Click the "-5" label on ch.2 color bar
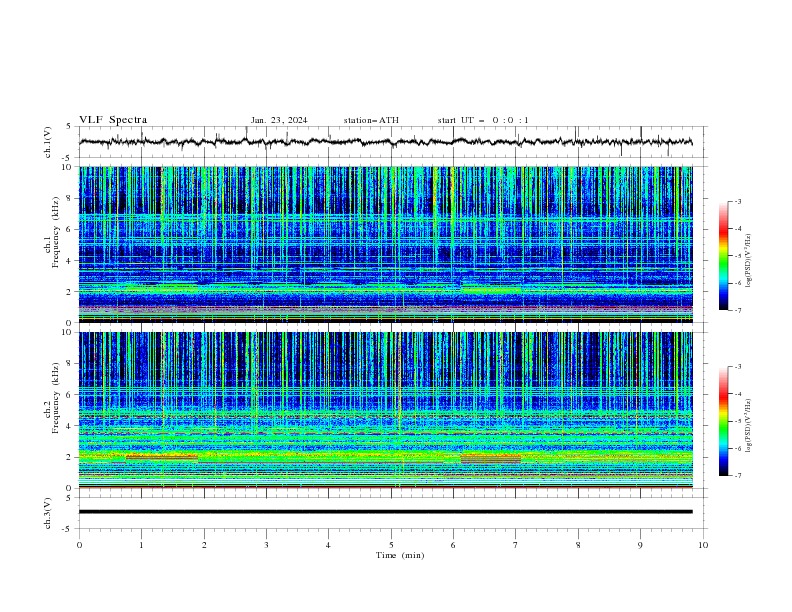The width and height of the screenshot is (792, 612). click(738, 421)
